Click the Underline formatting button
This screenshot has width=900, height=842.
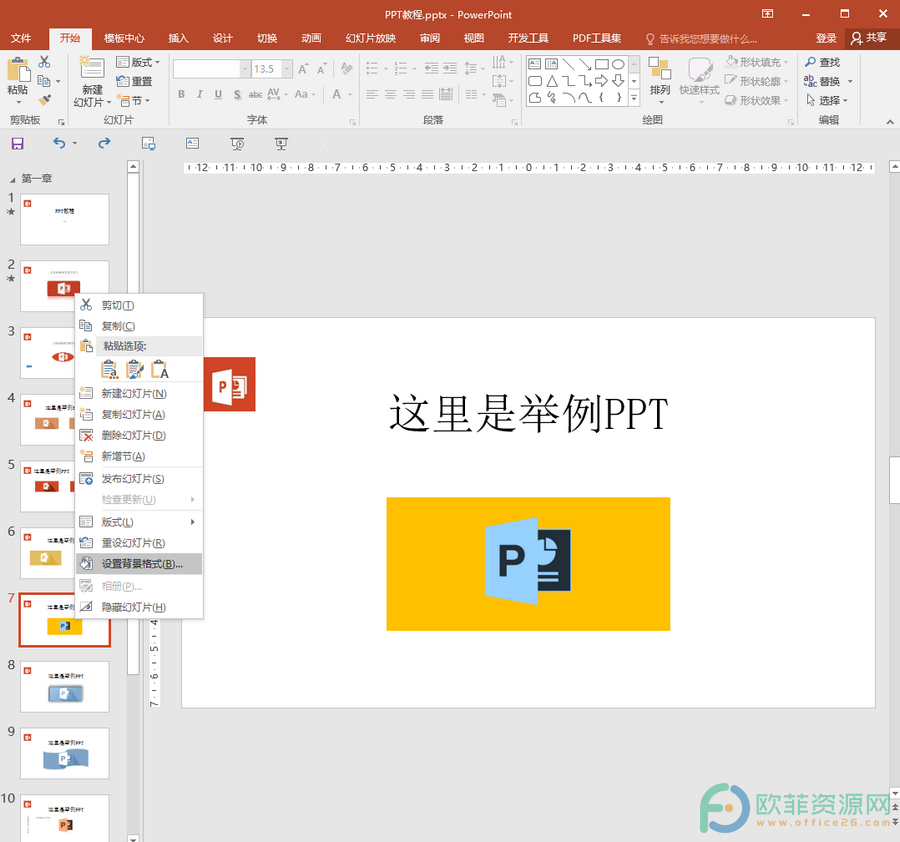218,95
